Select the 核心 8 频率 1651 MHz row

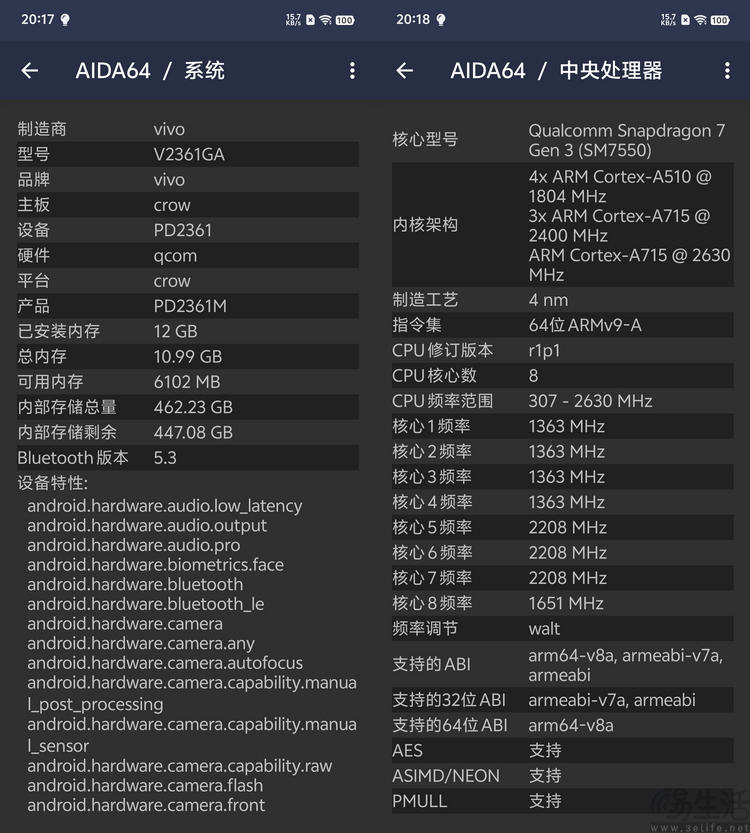pyautogui.click(x=562, y=603)
